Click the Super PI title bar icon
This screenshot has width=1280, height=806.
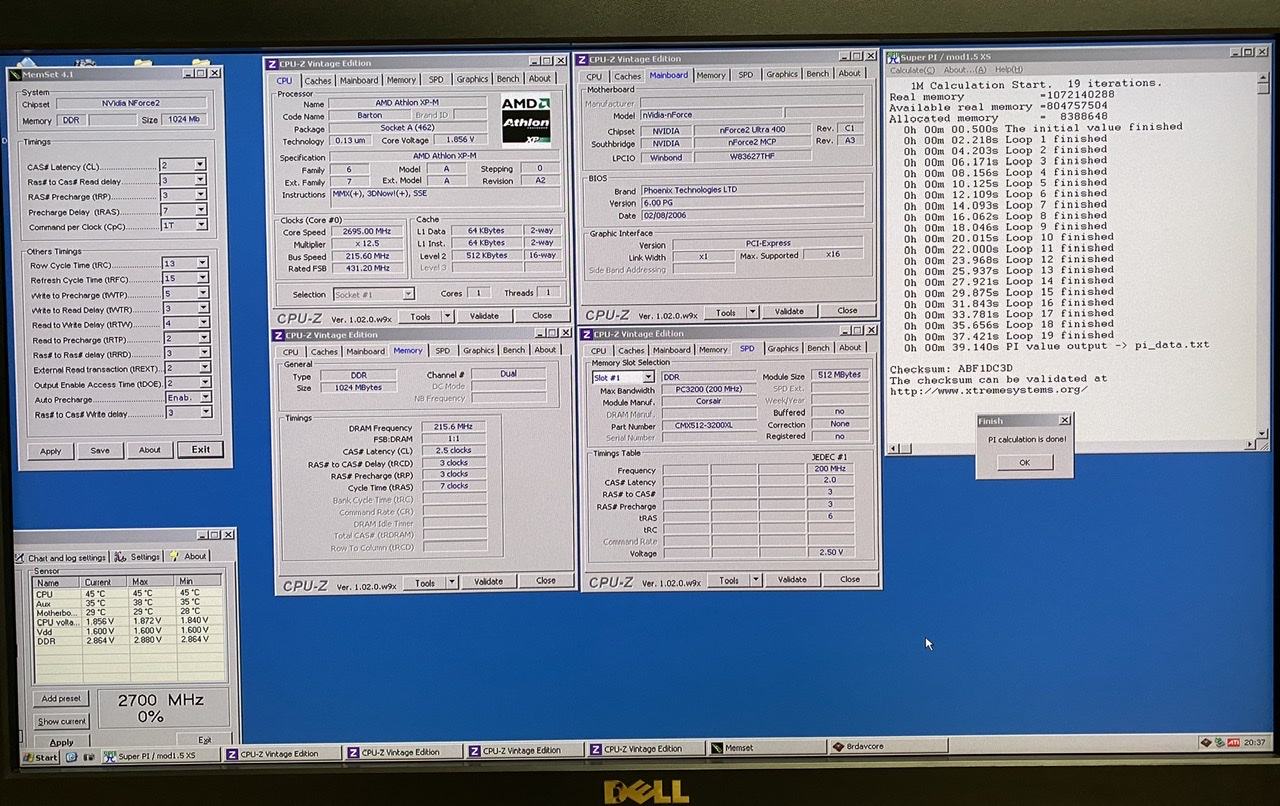pos(893,58)
